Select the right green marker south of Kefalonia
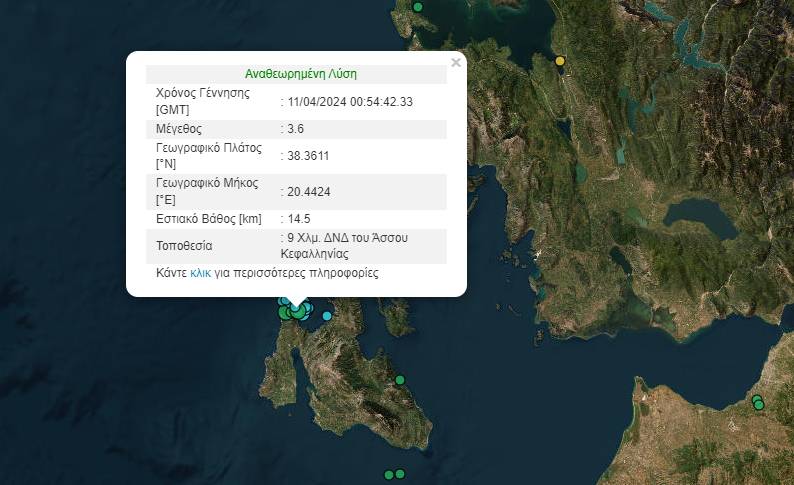The height and width of the screenshot is (485, 794). click(x=400, y=474)
